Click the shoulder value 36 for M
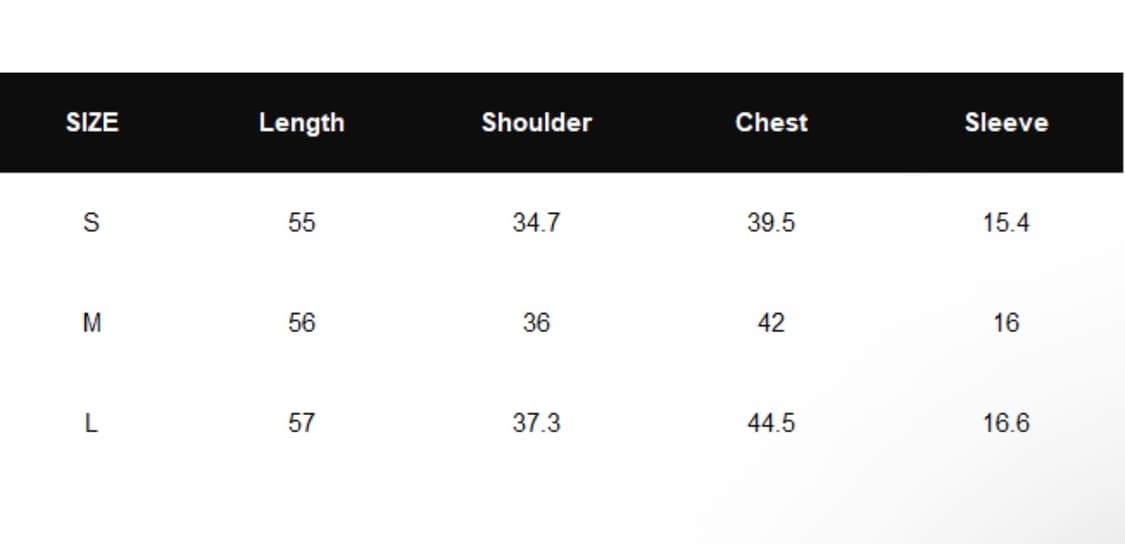1125x544 pixels. (536, 323)
